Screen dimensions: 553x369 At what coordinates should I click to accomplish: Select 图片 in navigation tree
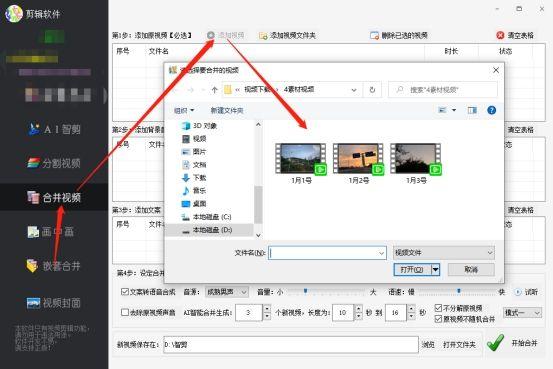point(194,152)
